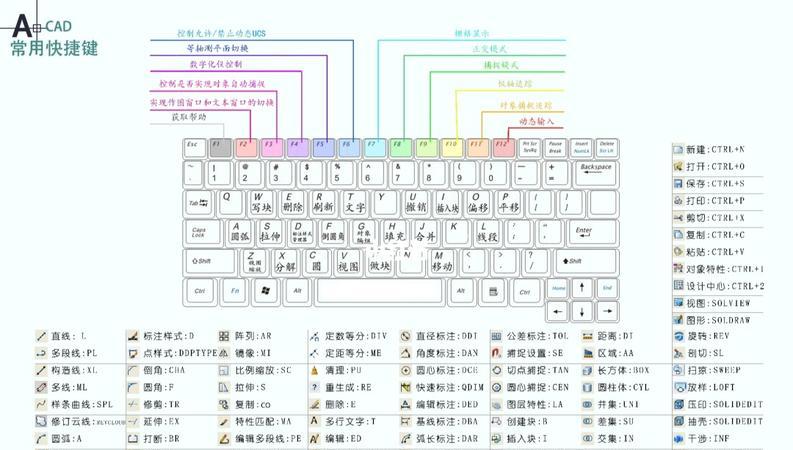Select the spline icon next to 样条曲线:SPL
793x450 pixels.
[x=41, y=404]
